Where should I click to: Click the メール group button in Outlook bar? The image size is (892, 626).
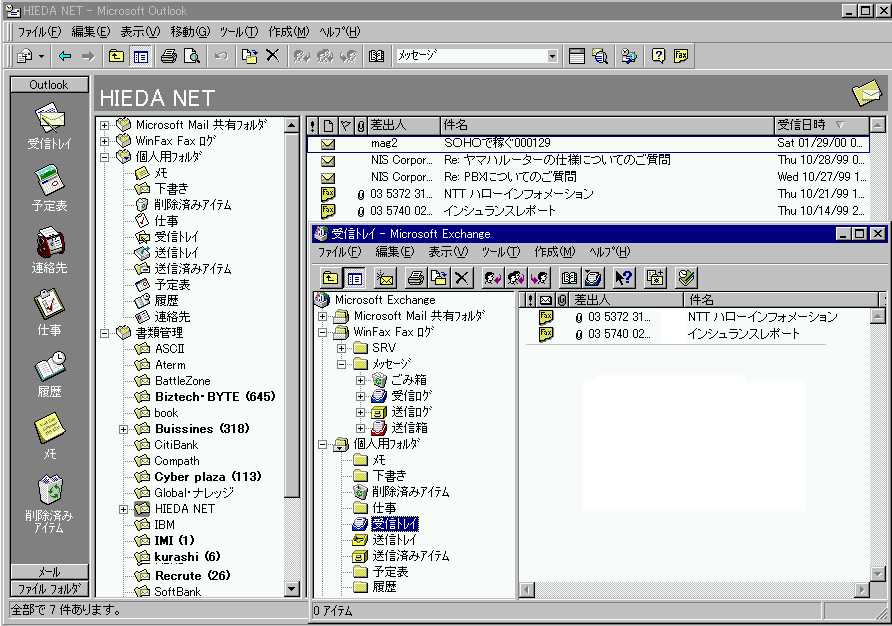click(x=49, y=572)
